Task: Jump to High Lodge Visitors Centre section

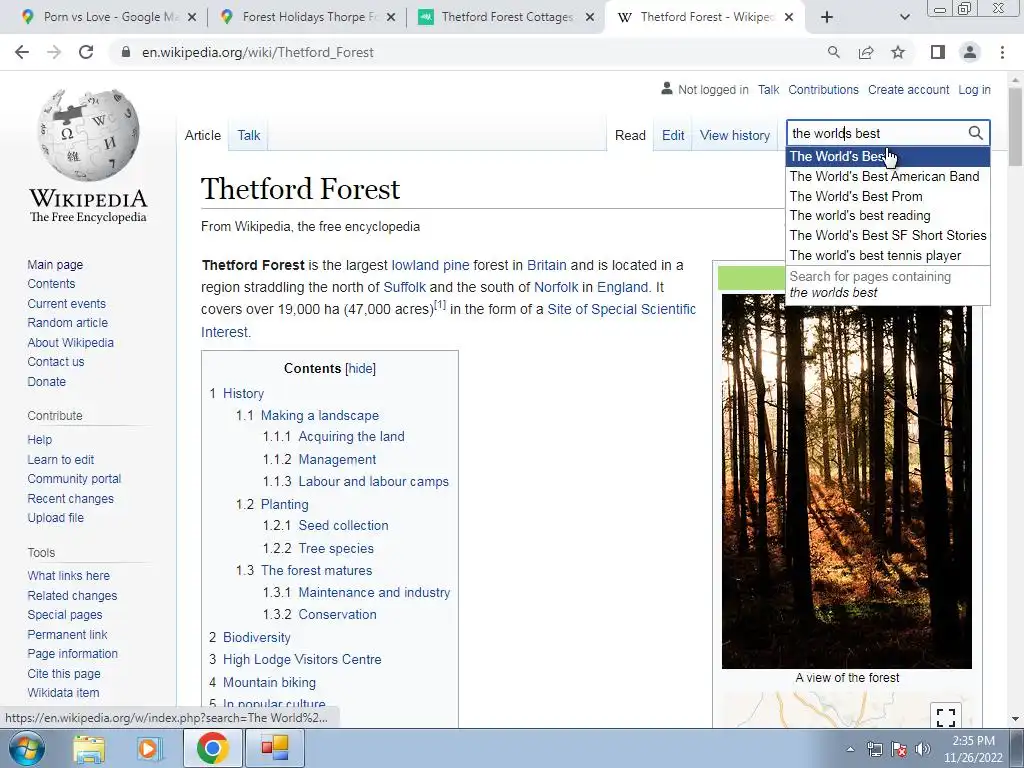Action: click(302, 660)
